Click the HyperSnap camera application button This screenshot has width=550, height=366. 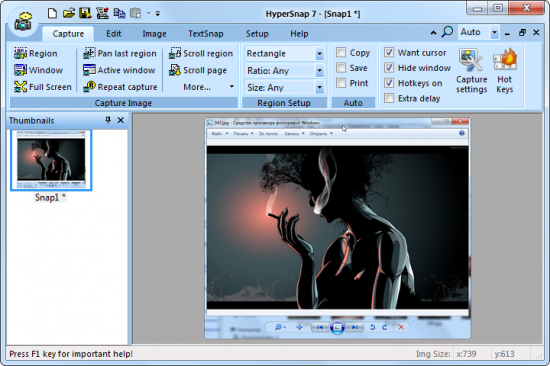pyautogui.click(x=23, y=22)
